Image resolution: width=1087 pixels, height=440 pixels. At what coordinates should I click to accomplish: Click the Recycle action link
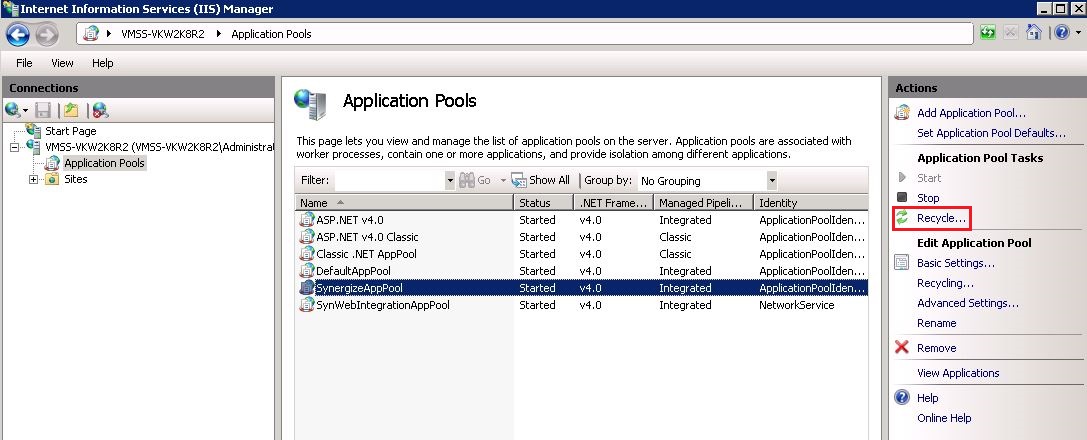click(941, 218)
